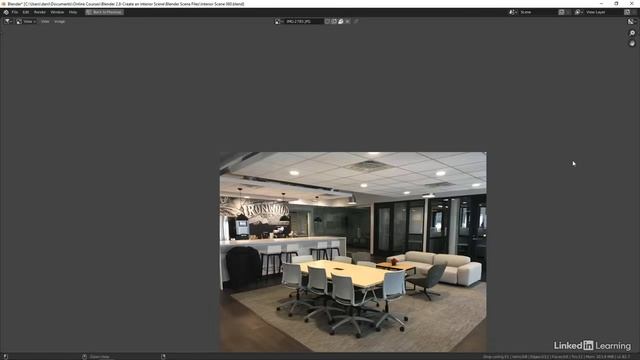Click status bar left mouse icon
640x360 pixels.
click(x=5, y=357)
